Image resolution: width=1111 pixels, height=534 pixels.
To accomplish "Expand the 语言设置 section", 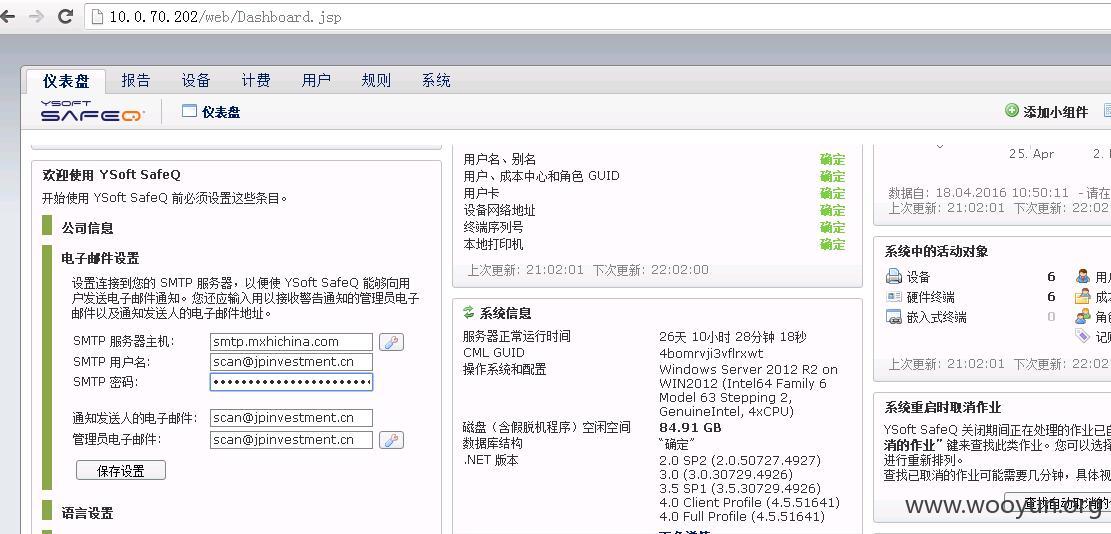I will point(87,513).
